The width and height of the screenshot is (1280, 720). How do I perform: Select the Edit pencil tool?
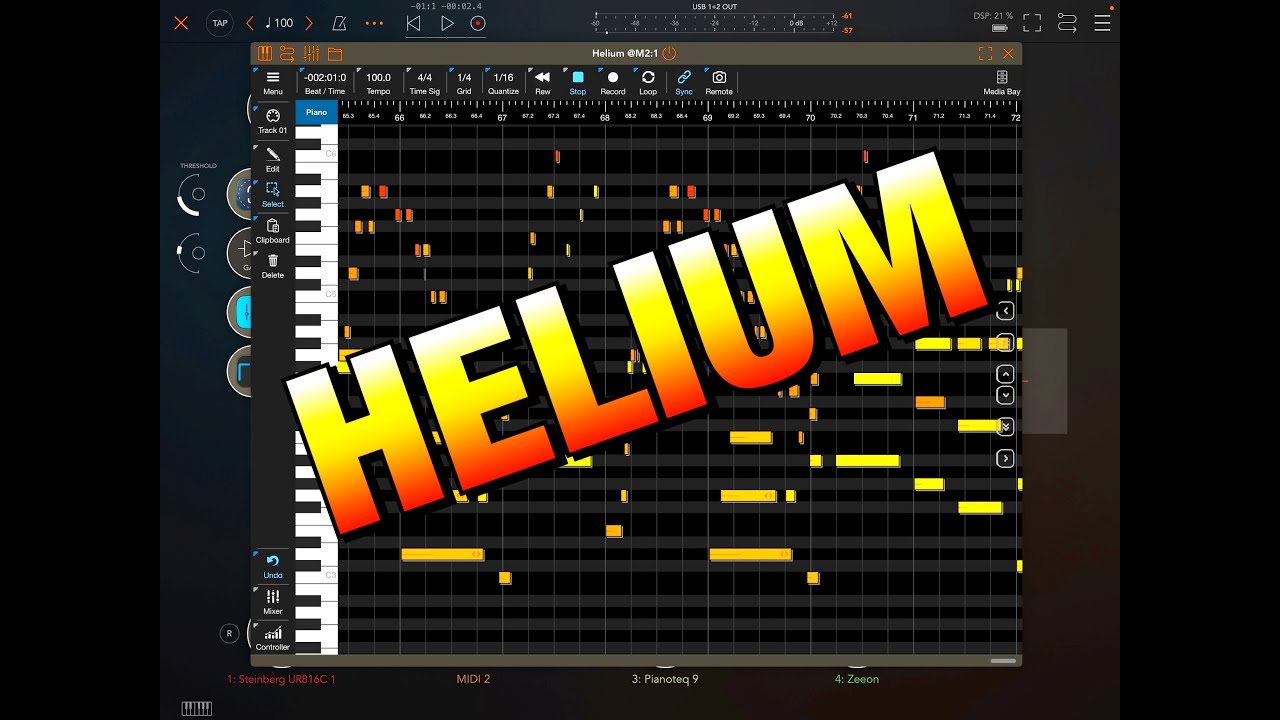[x=273, y=159]
